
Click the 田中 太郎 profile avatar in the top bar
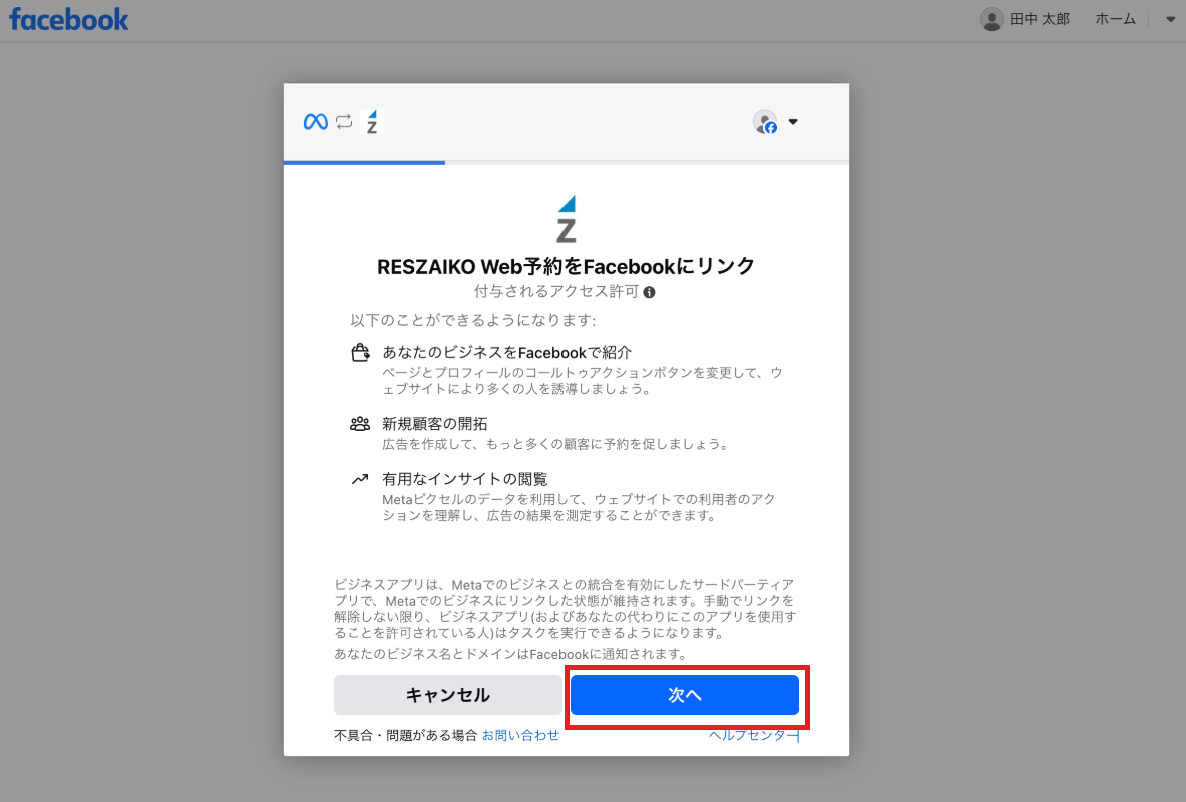point(991,19)
